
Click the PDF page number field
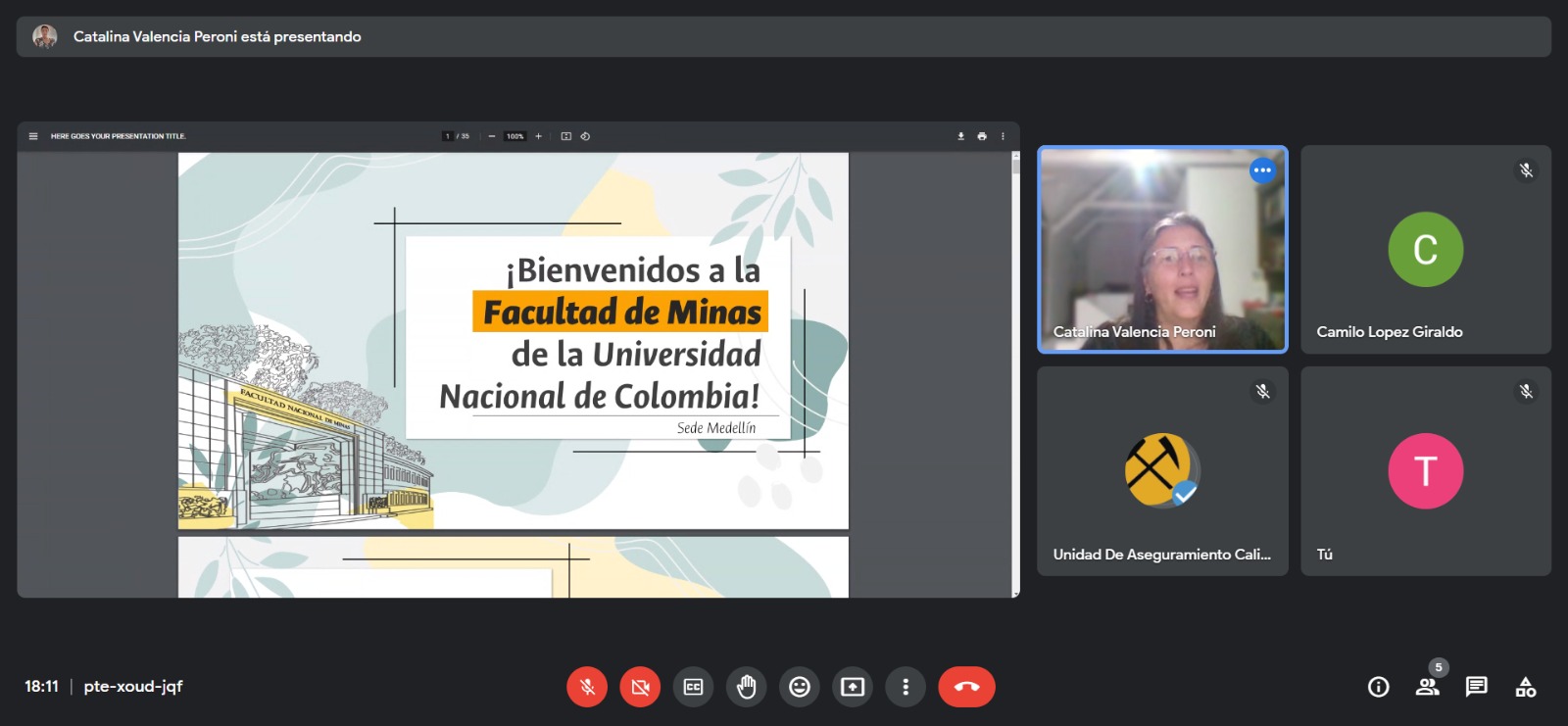pyautogui.click(x=447, y=136)
